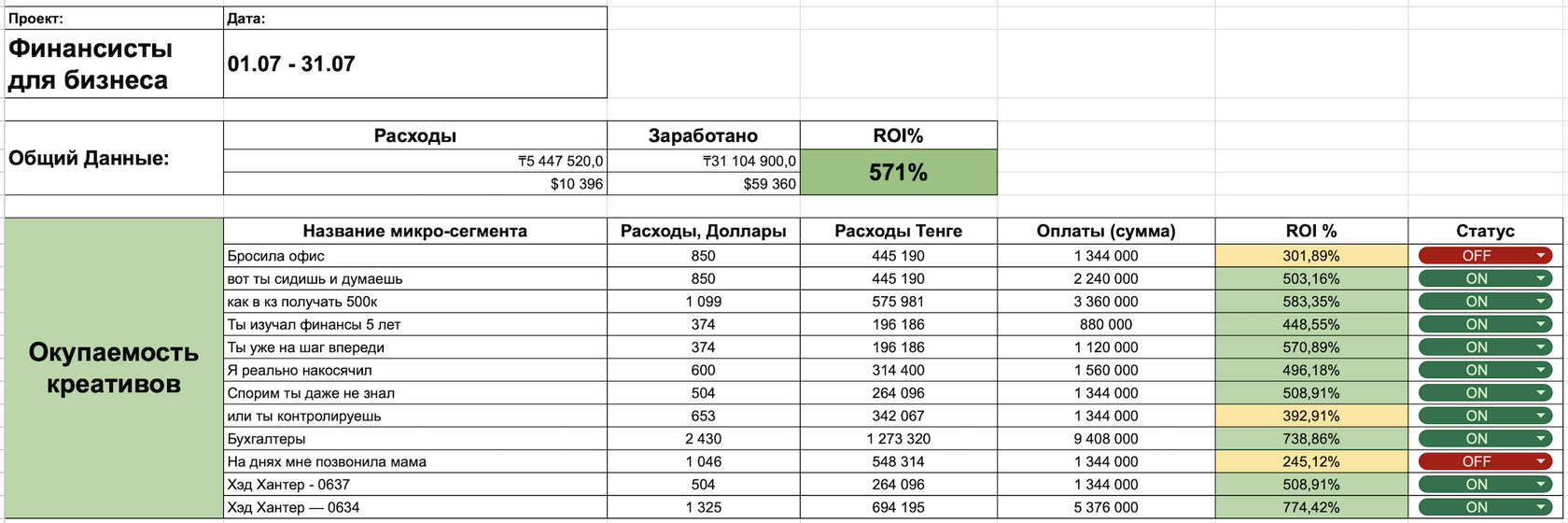Toggle ON status for Ты уже на шаг впереди
This screenshot has height=523, width=1568.
pyautogui.click(x=1485, y=347)
